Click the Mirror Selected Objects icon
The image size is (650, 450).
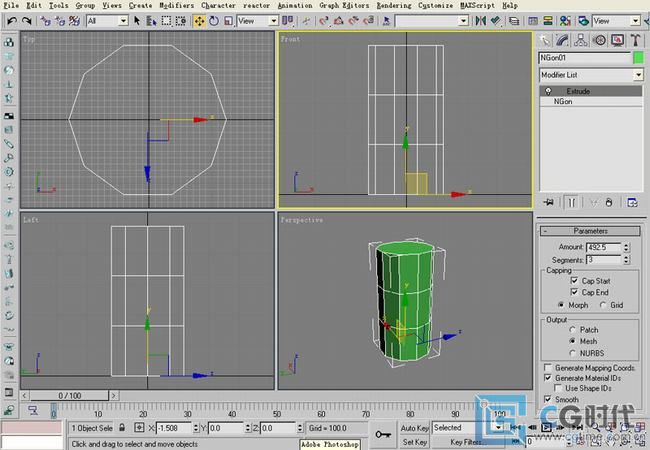(480, 20)
